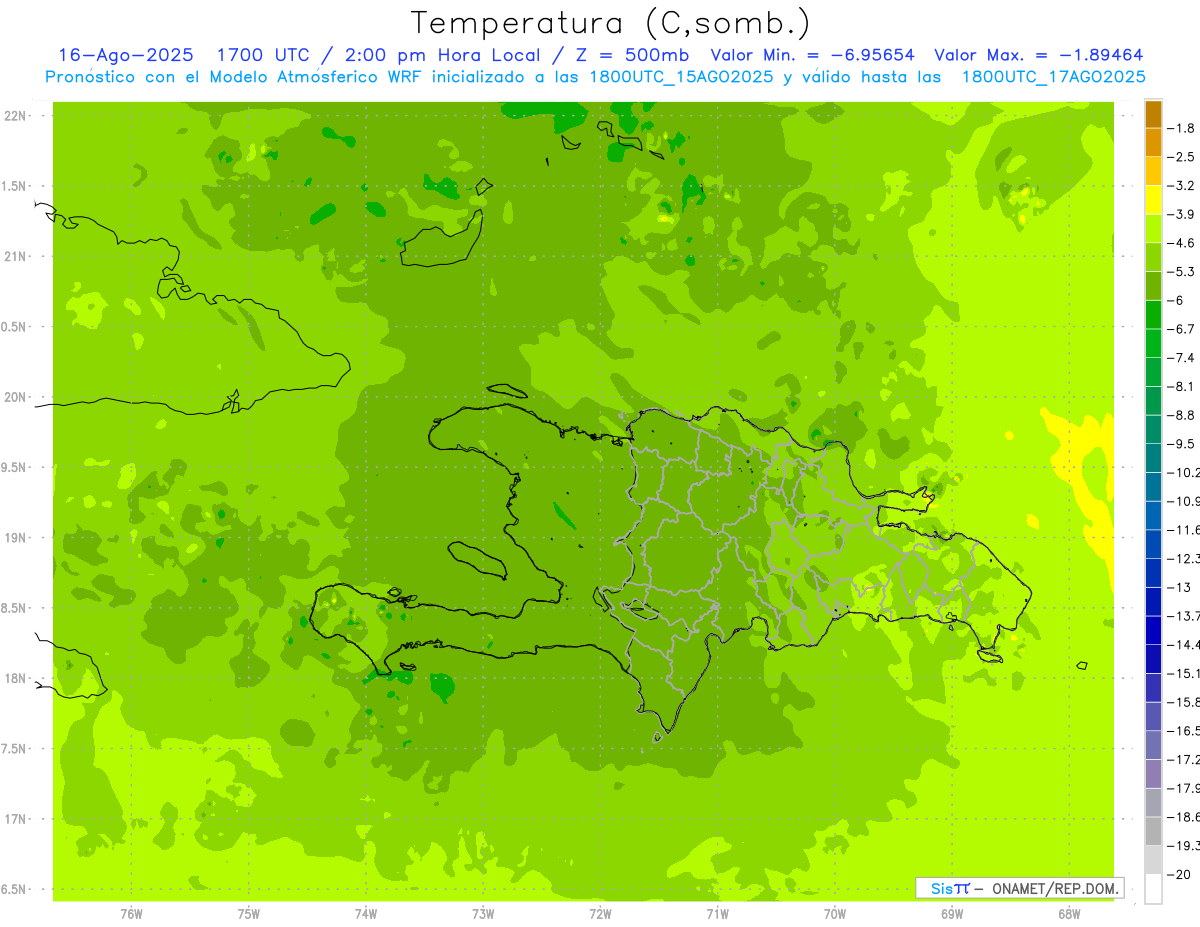Click the '20N' latitude label

coord(15,397)
